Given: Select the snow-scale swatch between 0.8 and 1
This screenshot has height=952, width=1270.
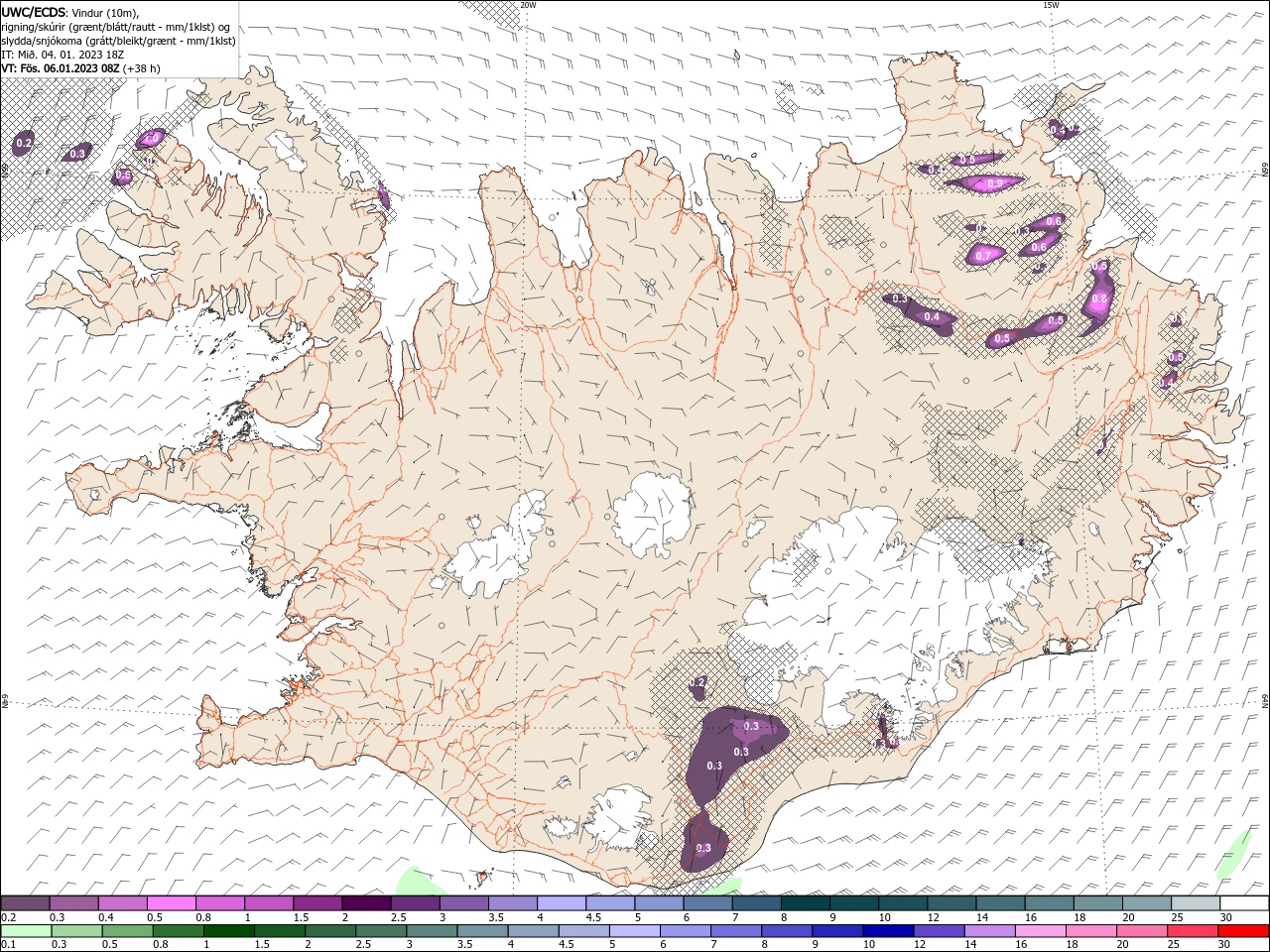Looking at the screenshot, I should point(220,903).
